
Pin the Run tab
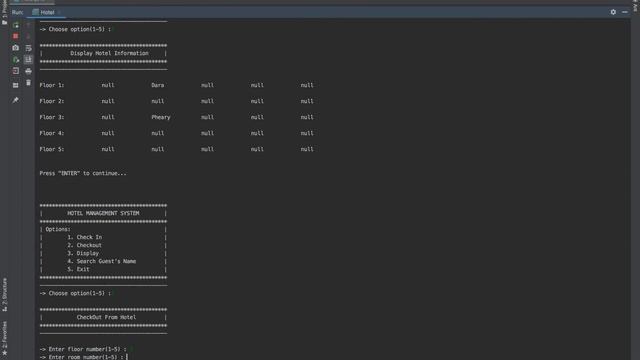coord(16,100)
